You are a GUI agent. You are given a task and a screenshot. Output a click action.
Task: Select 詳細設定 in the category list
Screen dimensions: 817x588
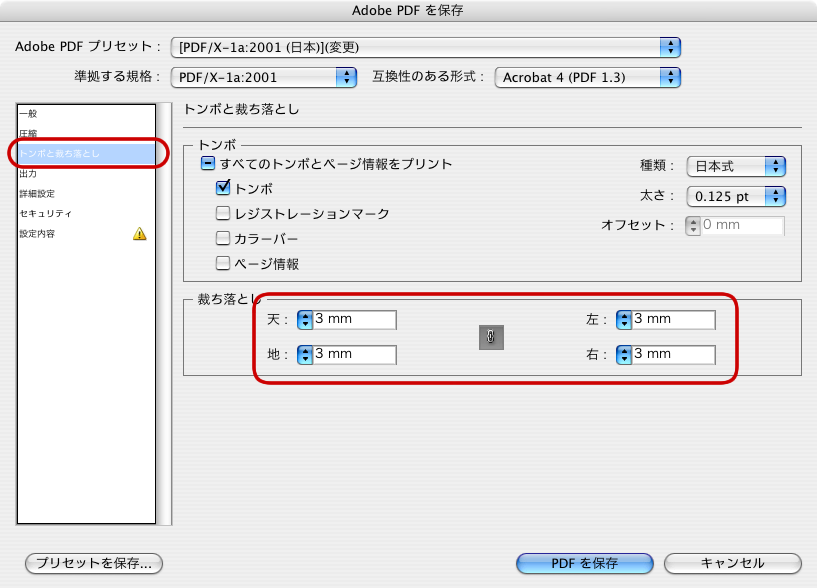86,193
